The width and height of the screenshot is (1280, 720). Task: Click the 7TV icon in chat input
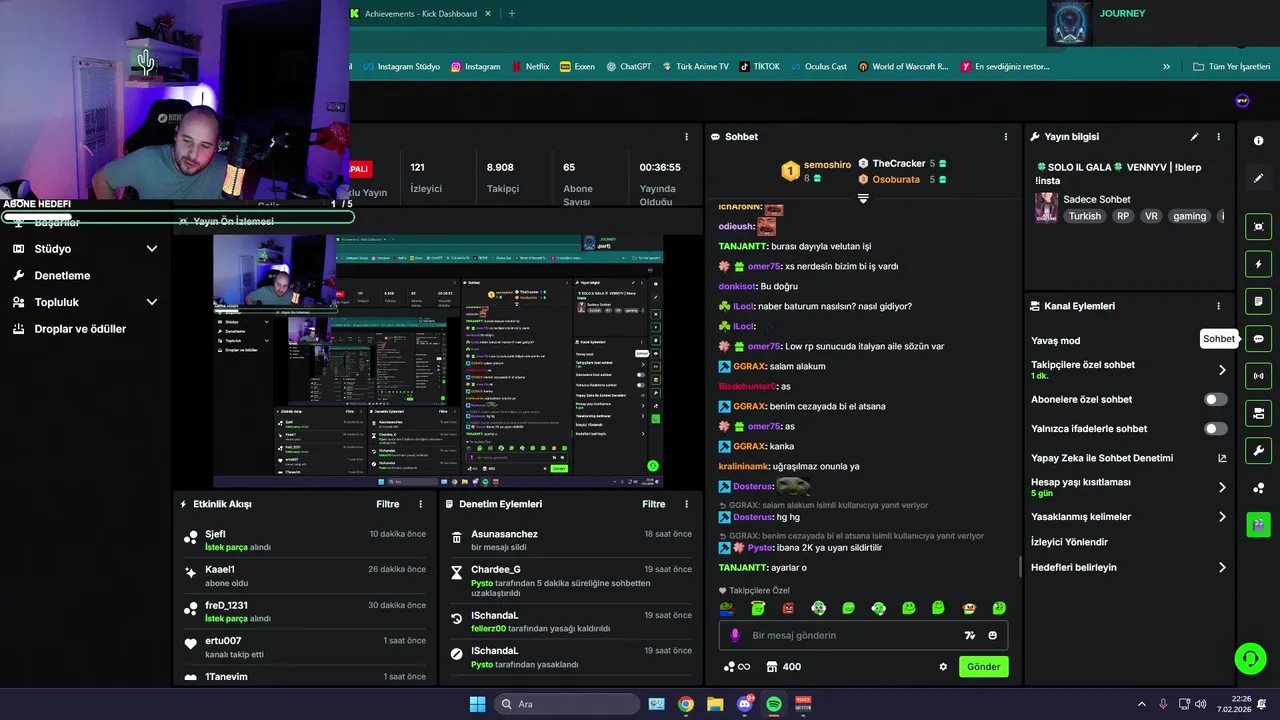(969, 635)
